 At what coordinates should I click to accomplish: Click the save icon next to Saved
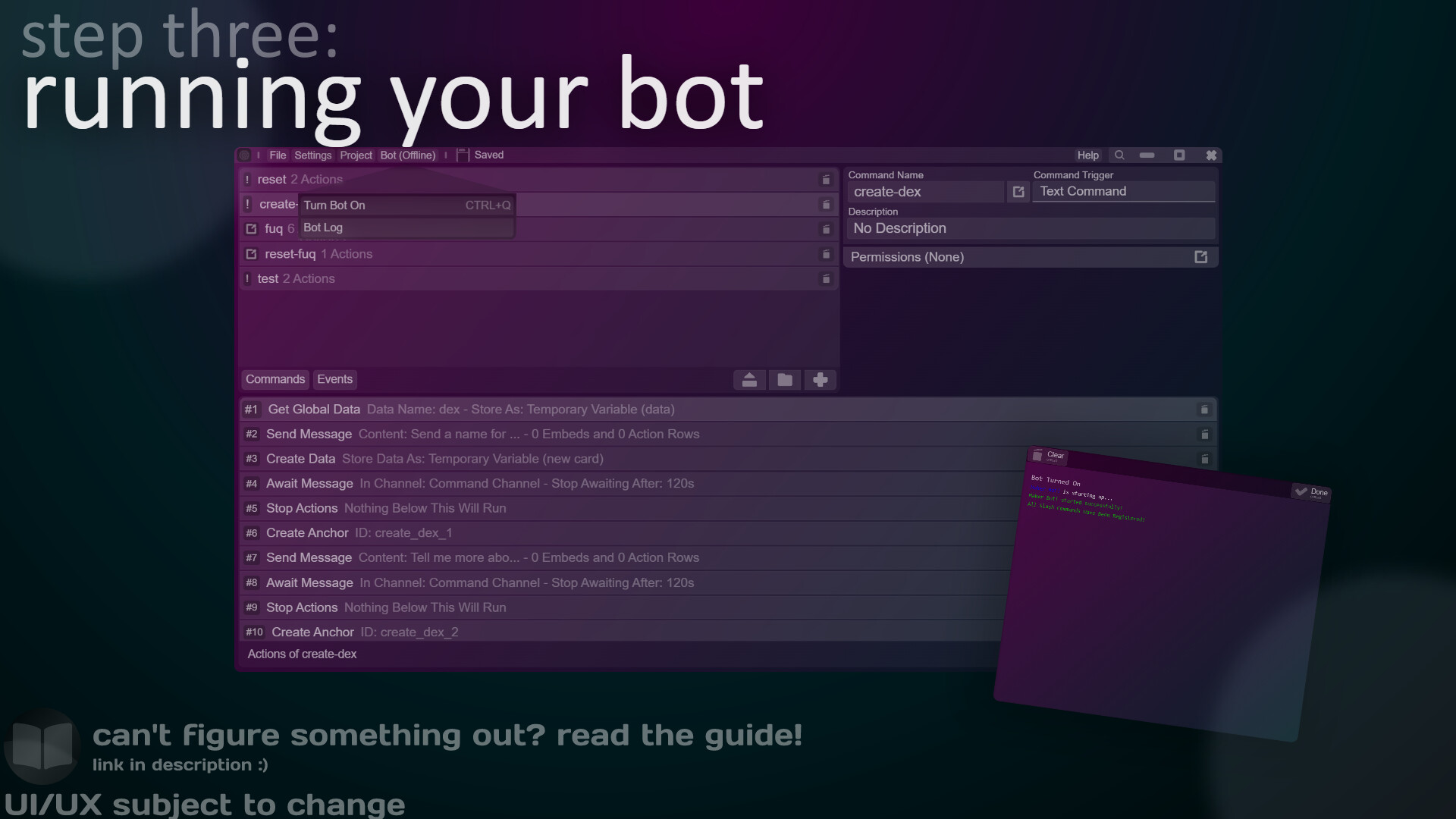(462, 155)
